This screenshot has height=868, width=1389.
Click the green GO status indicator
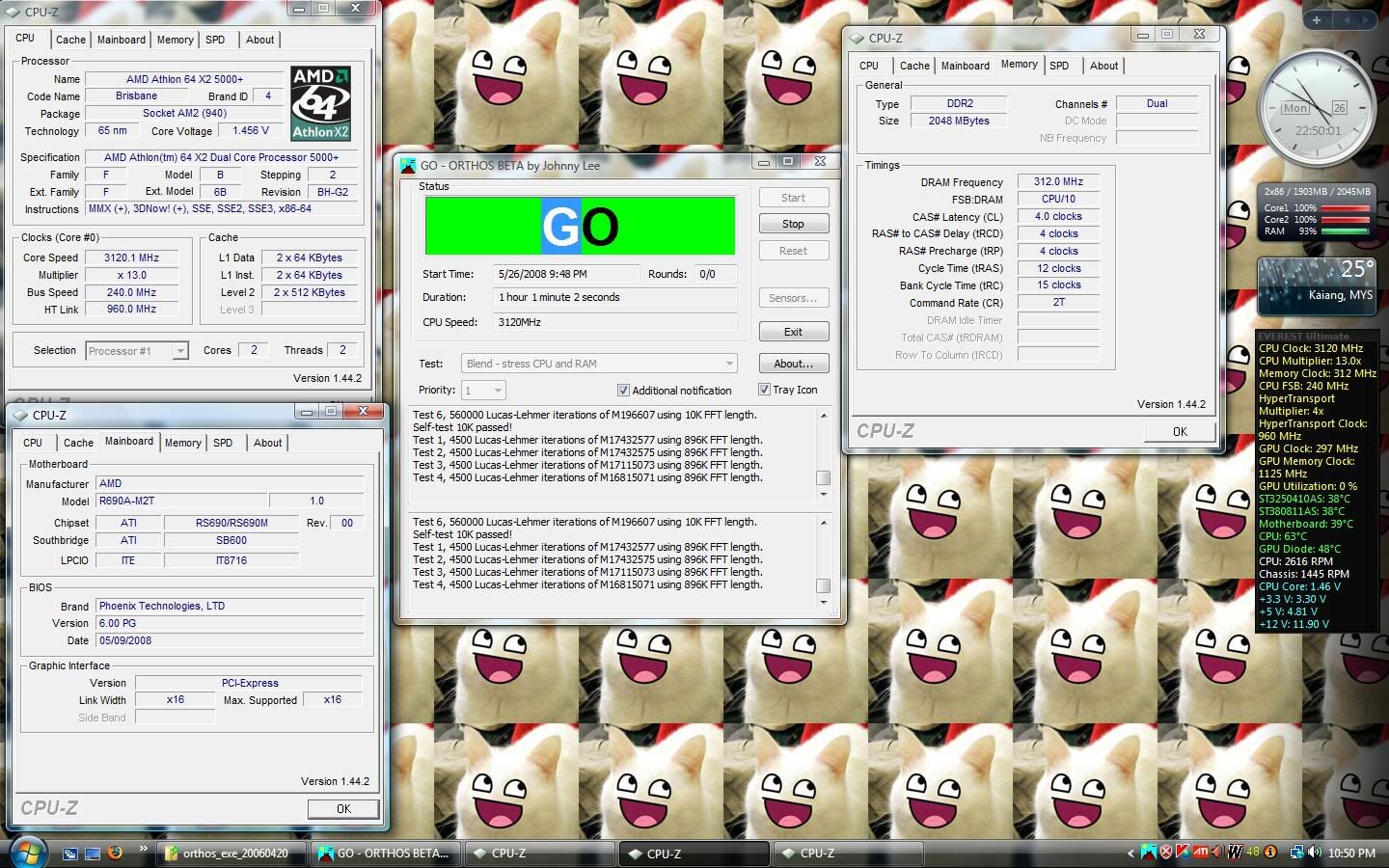point(580,226)
